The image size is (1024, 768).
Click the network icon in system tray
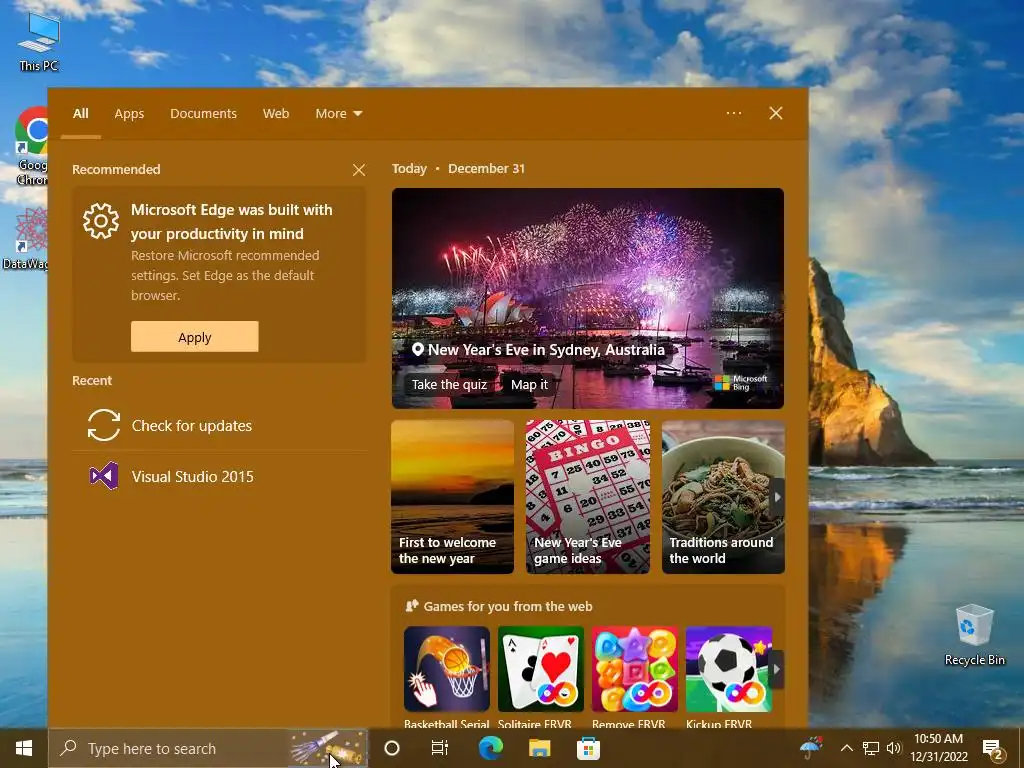point(871,748)
